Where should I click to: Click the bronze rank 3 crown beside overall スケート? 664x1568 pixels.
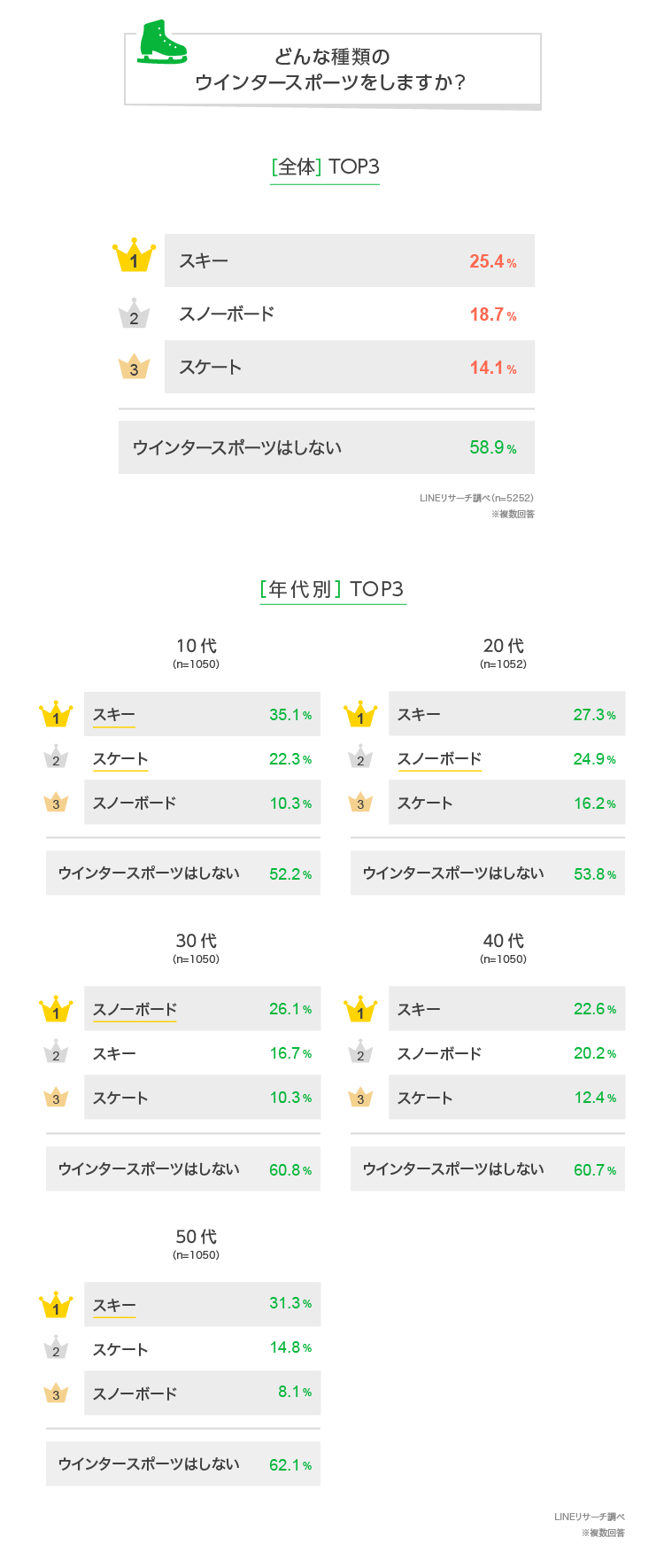pos(135,367)
